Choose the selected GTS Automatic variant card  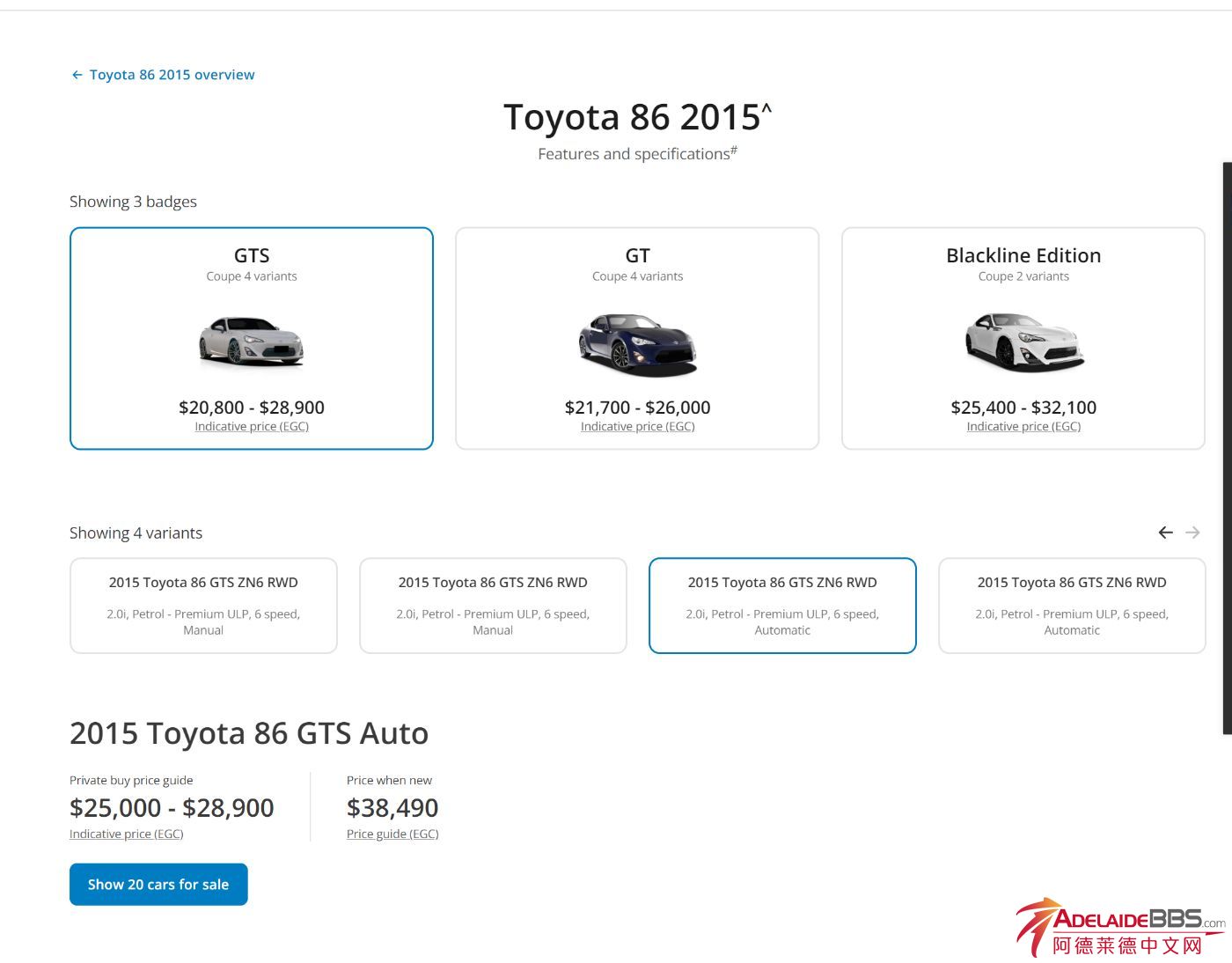pyautogui.click(x=782, y=606)
